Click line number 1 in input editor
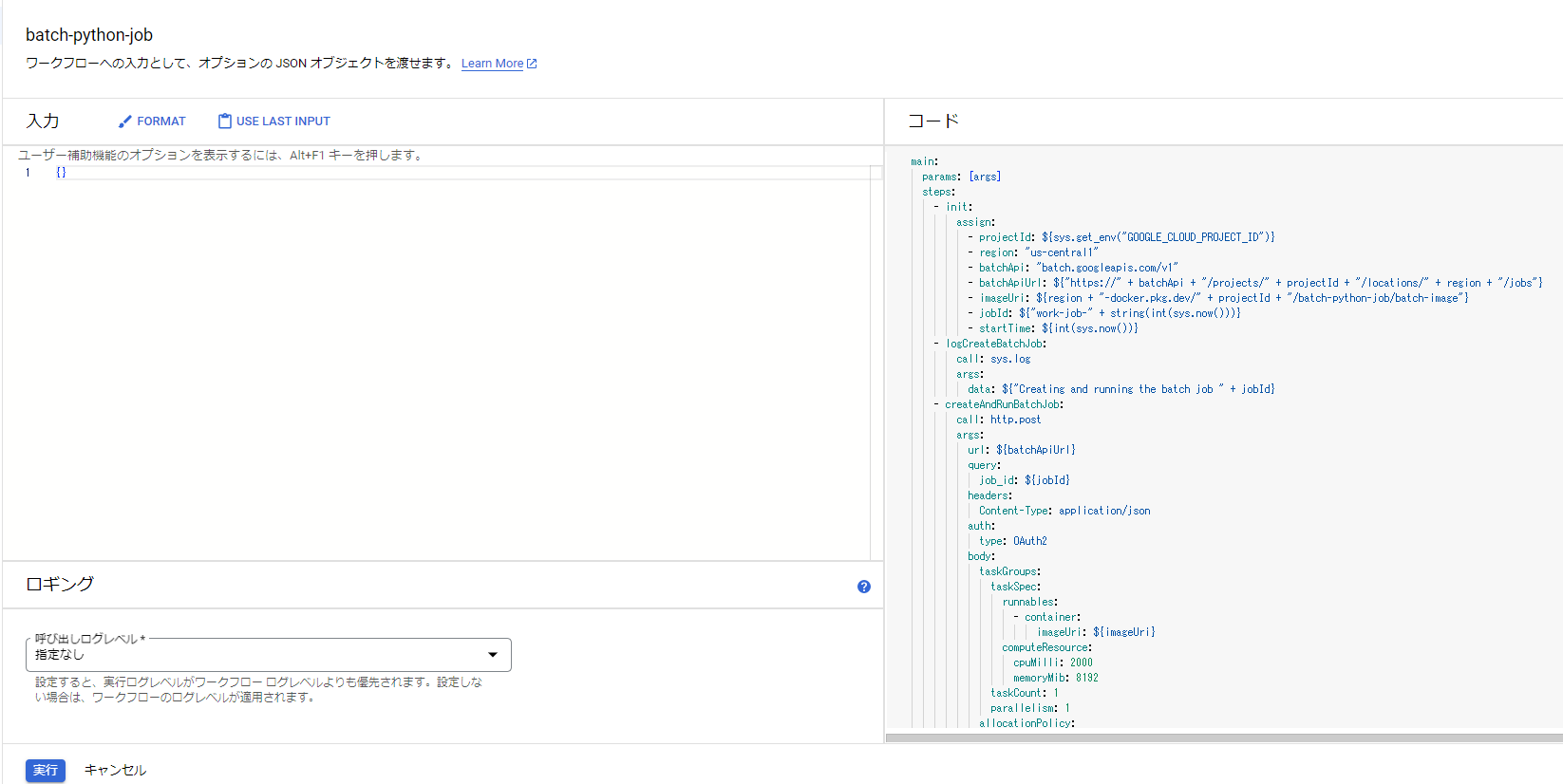Image resolution: width=1563 pixels, height=784 pixels. point(28,173)
